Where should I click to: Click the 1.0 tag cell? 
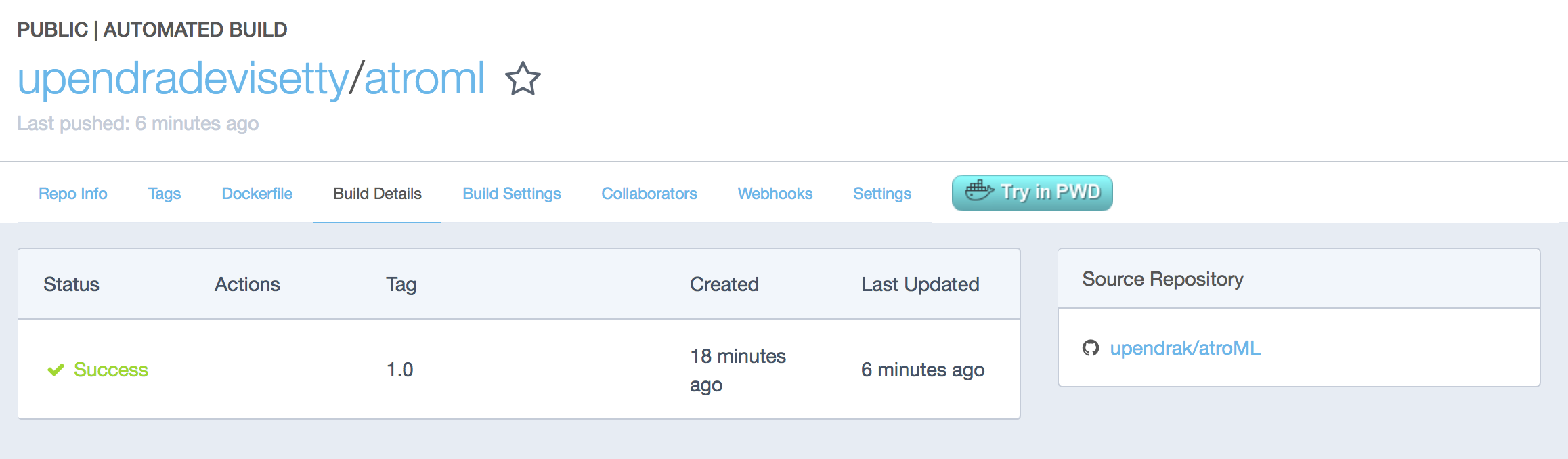pos(399,370)
